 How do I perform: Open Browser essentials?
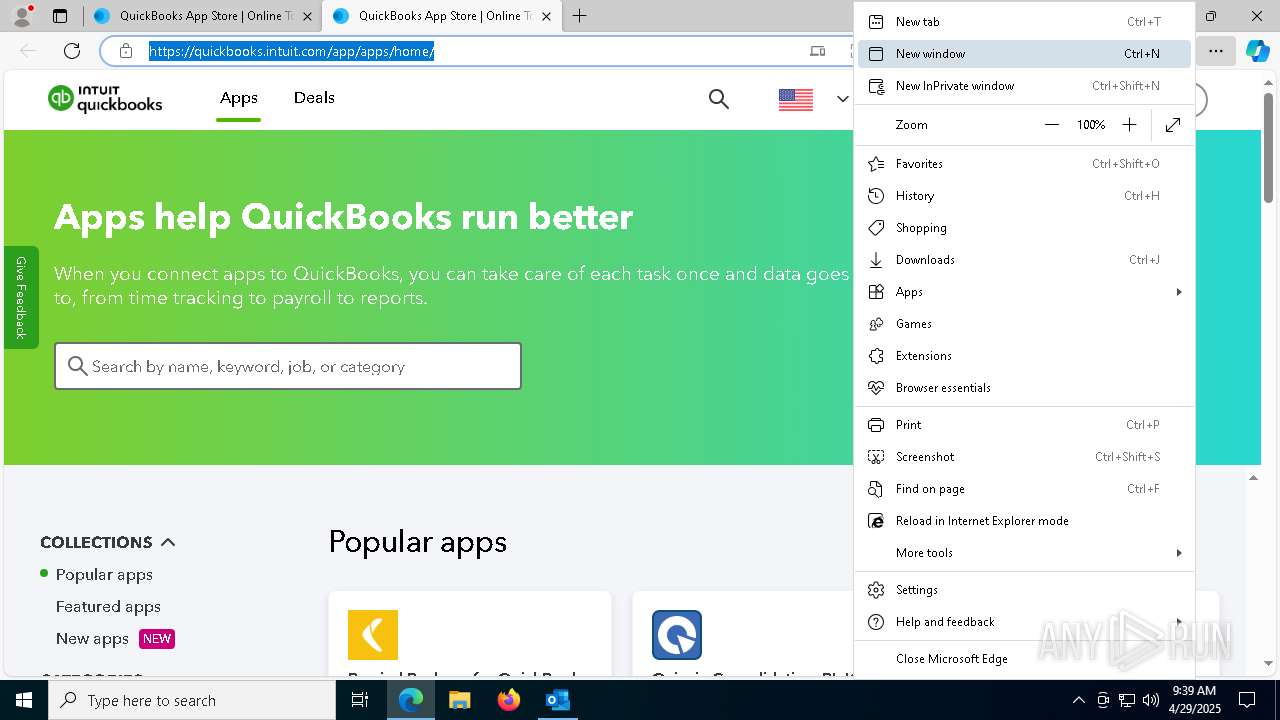point(1024,388)
